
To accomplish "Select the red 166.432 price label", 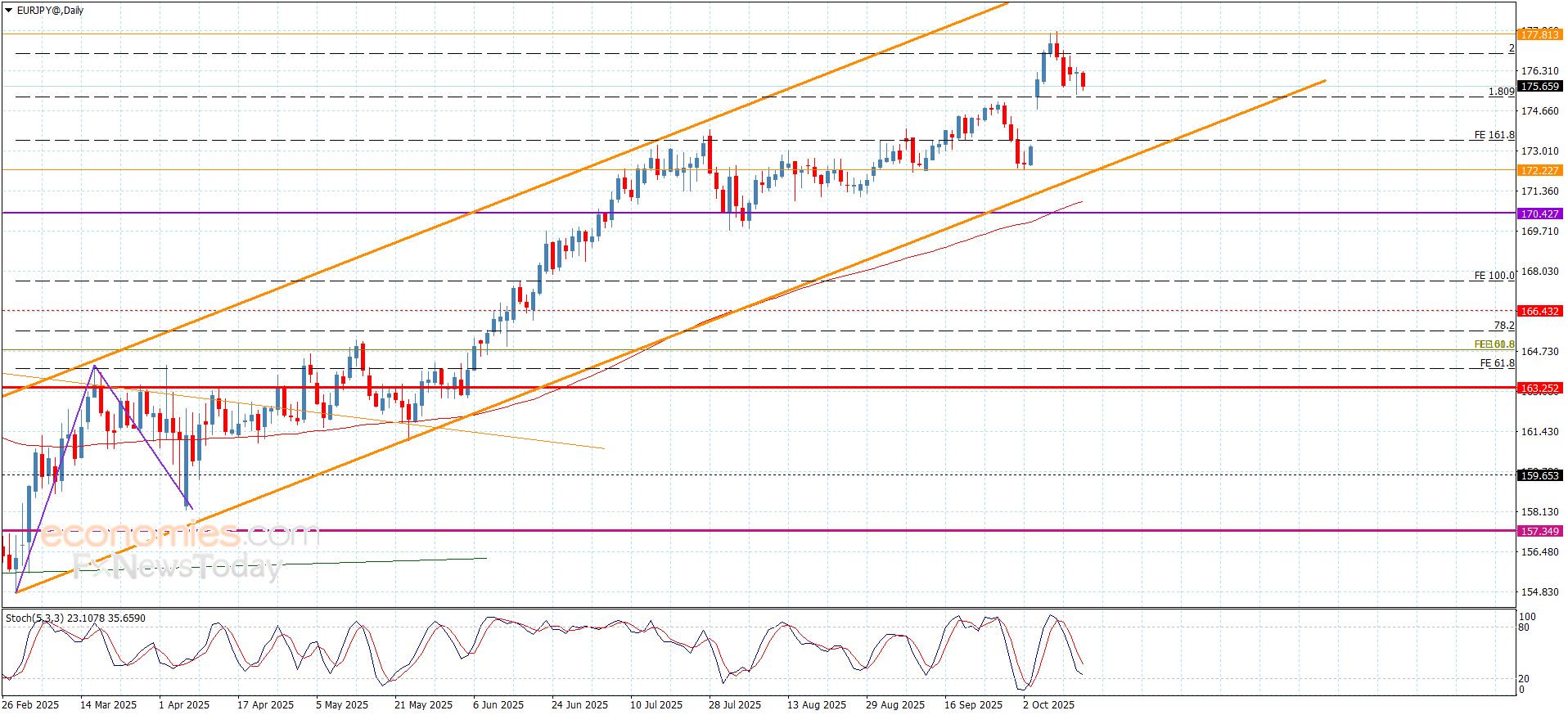I will click(x=1539, y=311).
